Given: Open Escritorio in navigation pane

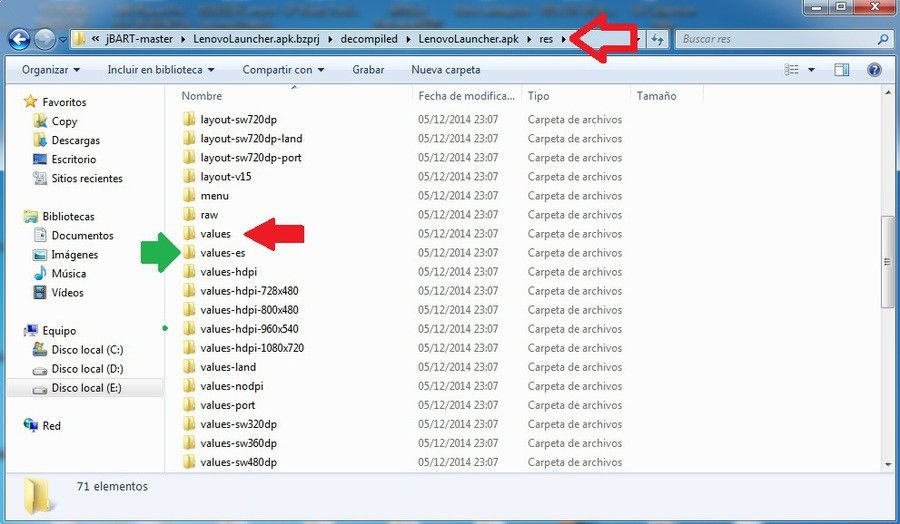Looking at the screenshot, I should tap(73, 159).
